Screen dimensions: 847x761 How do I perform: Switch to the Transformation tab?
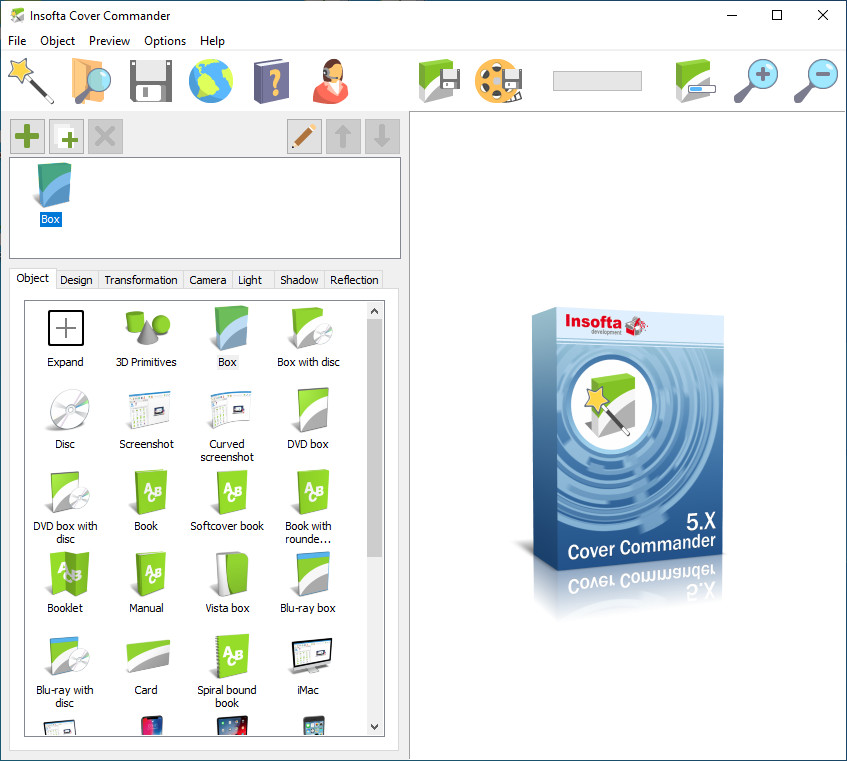141,280
